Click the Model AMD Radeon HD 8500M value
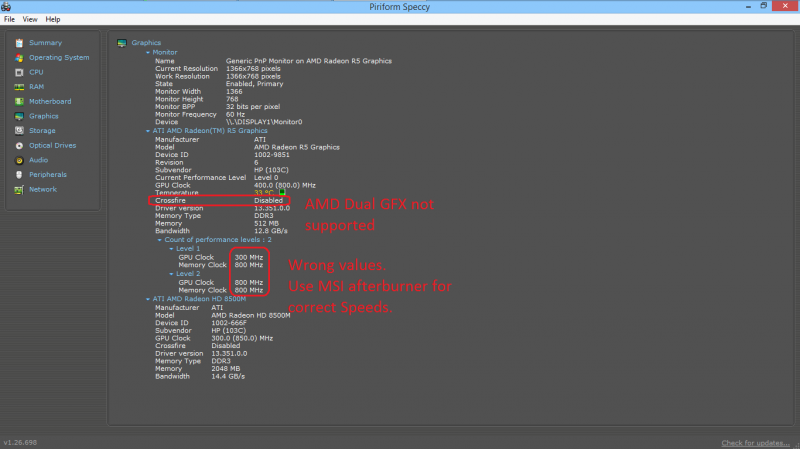 click(x=251, y=315)
